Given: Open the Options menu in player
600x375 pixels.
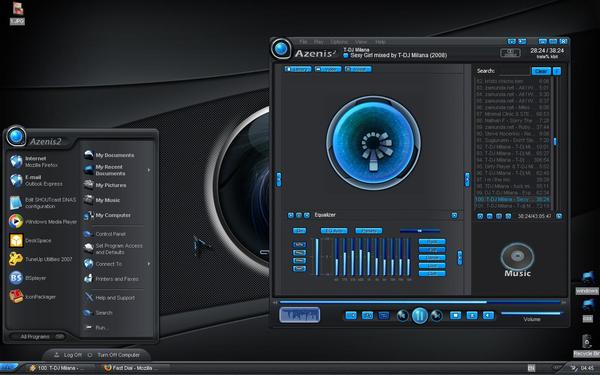Looking at the screenshot, I should 339,42.
